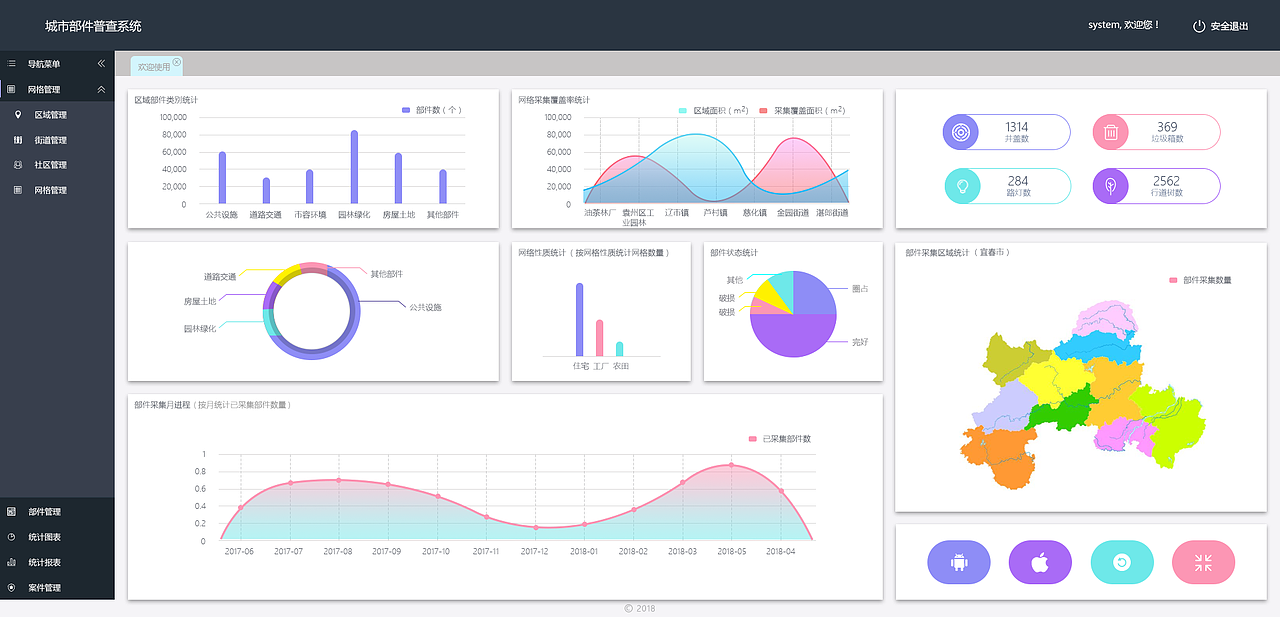Click the 部件采集区域统计 panel title
The width and height of the screenshot is (1280, 617).
[959, 253]
